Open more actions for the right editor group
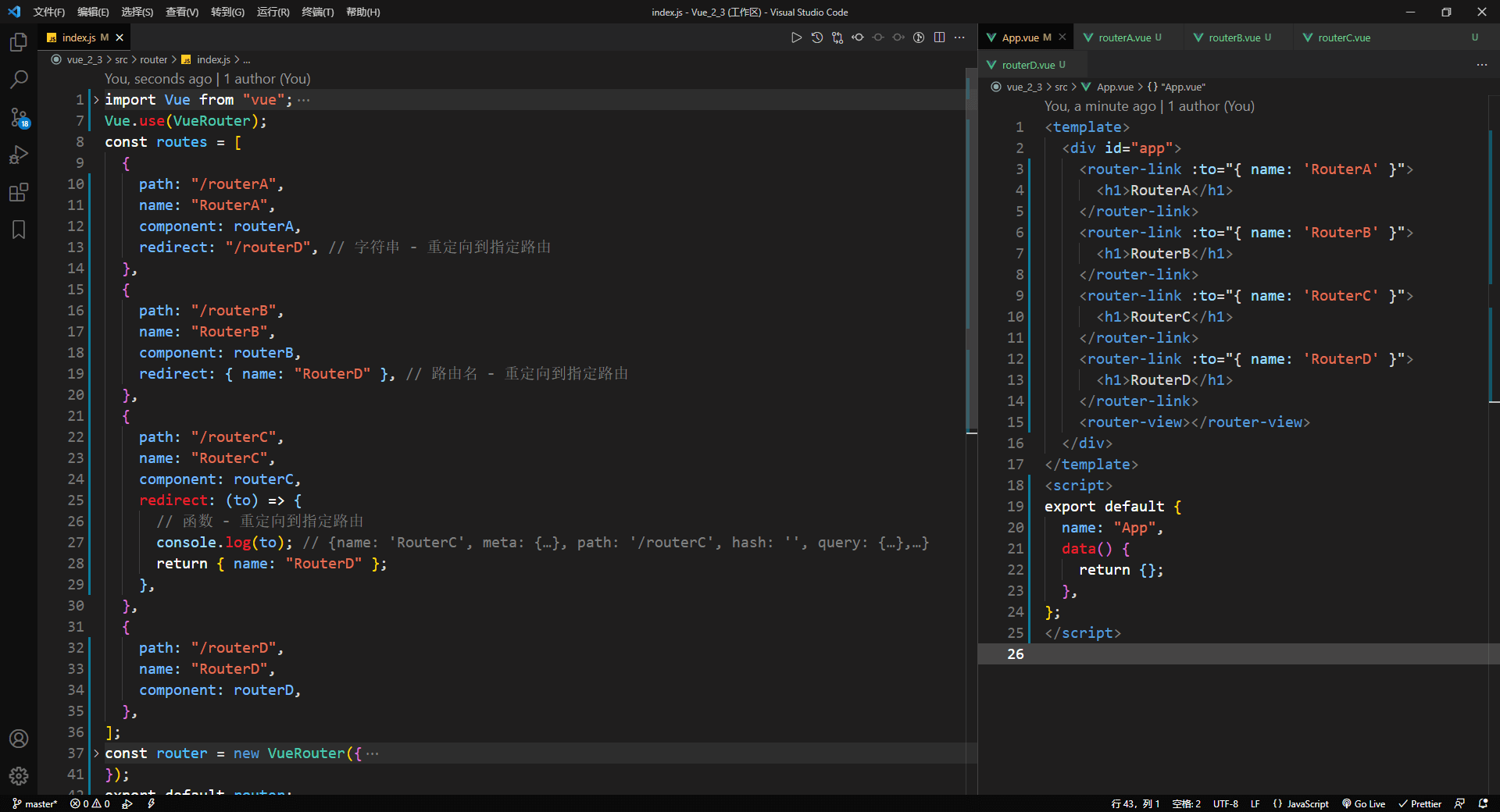The height and width of the screenshot is (812, 1500). (x=1482, y=65)
